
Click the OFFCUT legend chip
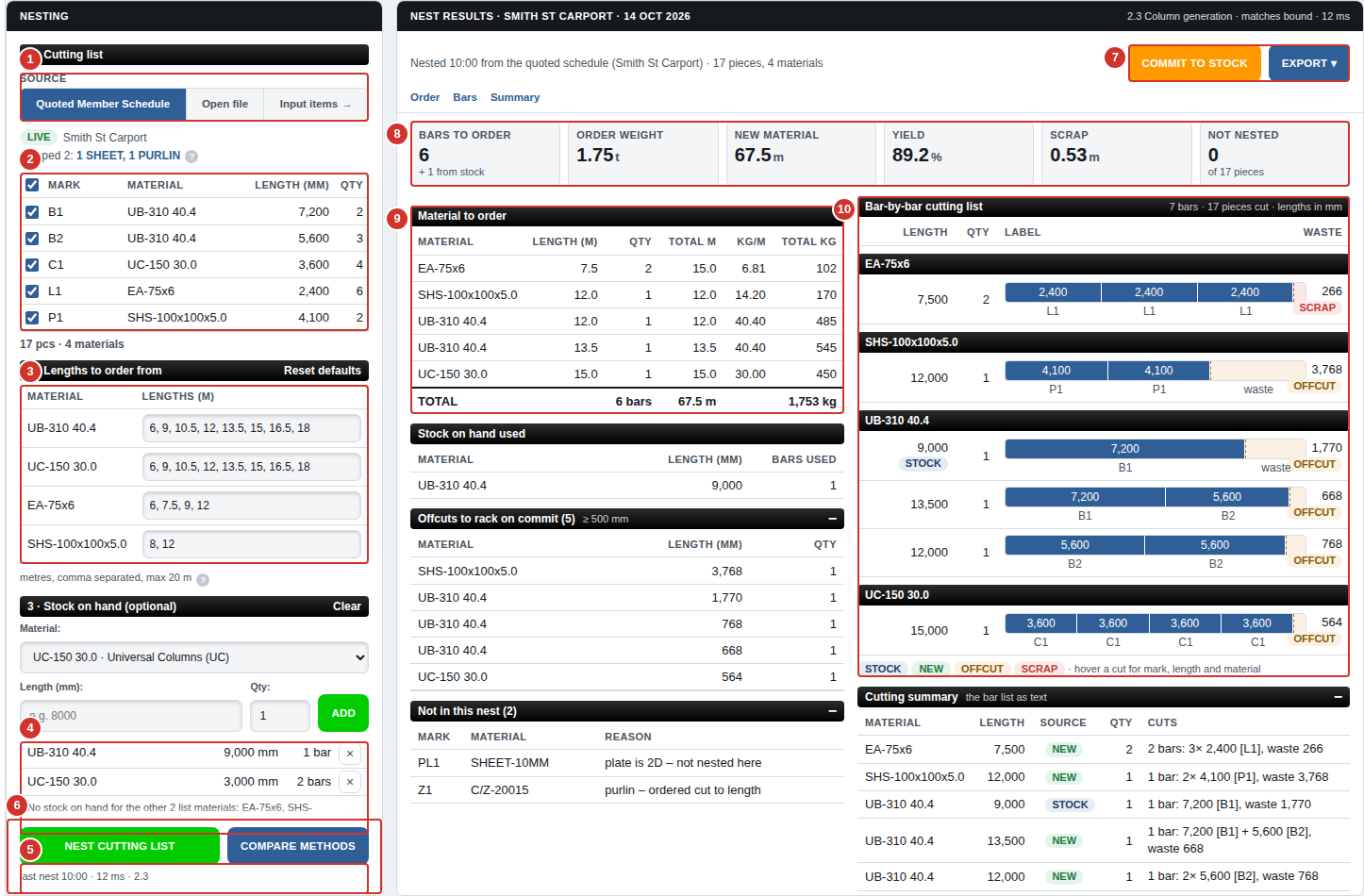pyautogui.click(x=981, y=669)
